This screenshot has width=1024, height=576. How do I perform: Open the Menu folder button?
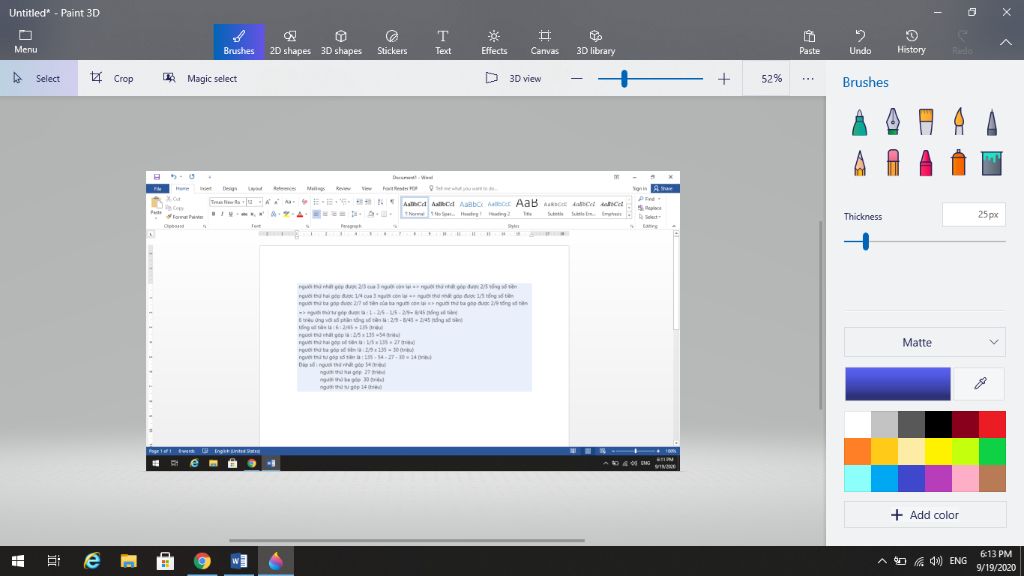coord(25,41)
